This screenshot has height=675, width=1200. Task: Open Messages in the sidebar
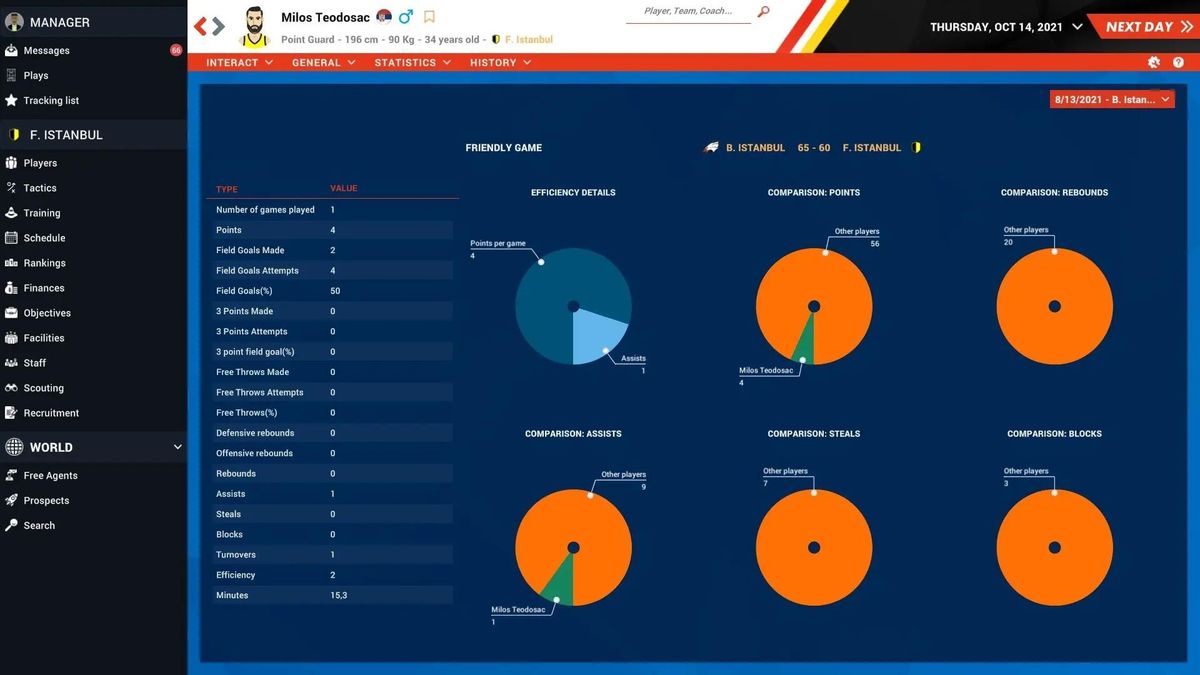46,50
